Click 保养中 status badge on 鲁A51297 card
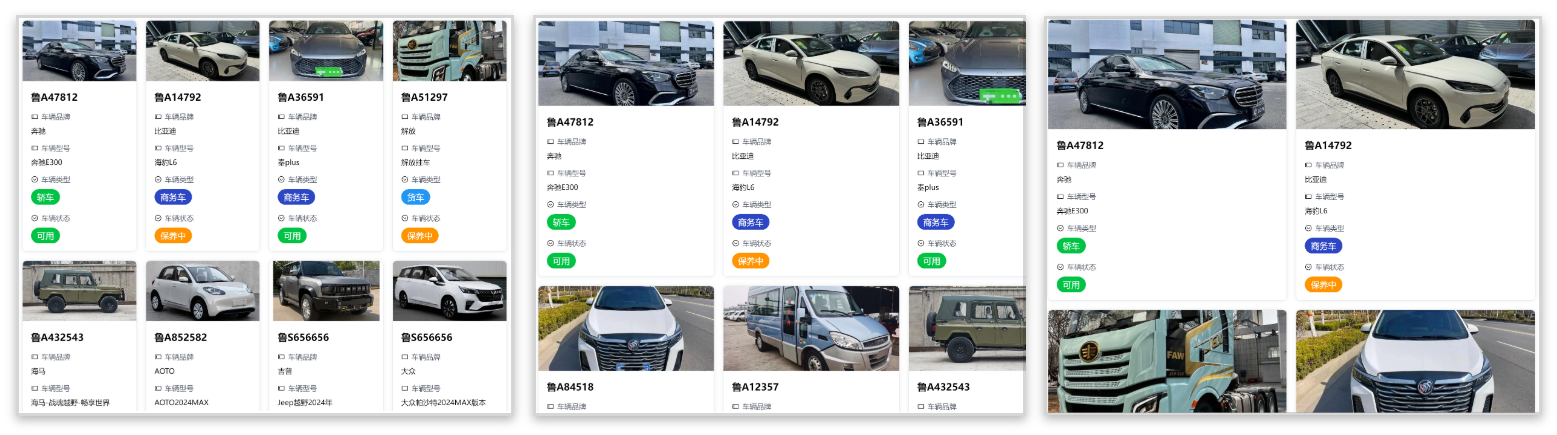The image size is (1557, 435). point(420,236)
